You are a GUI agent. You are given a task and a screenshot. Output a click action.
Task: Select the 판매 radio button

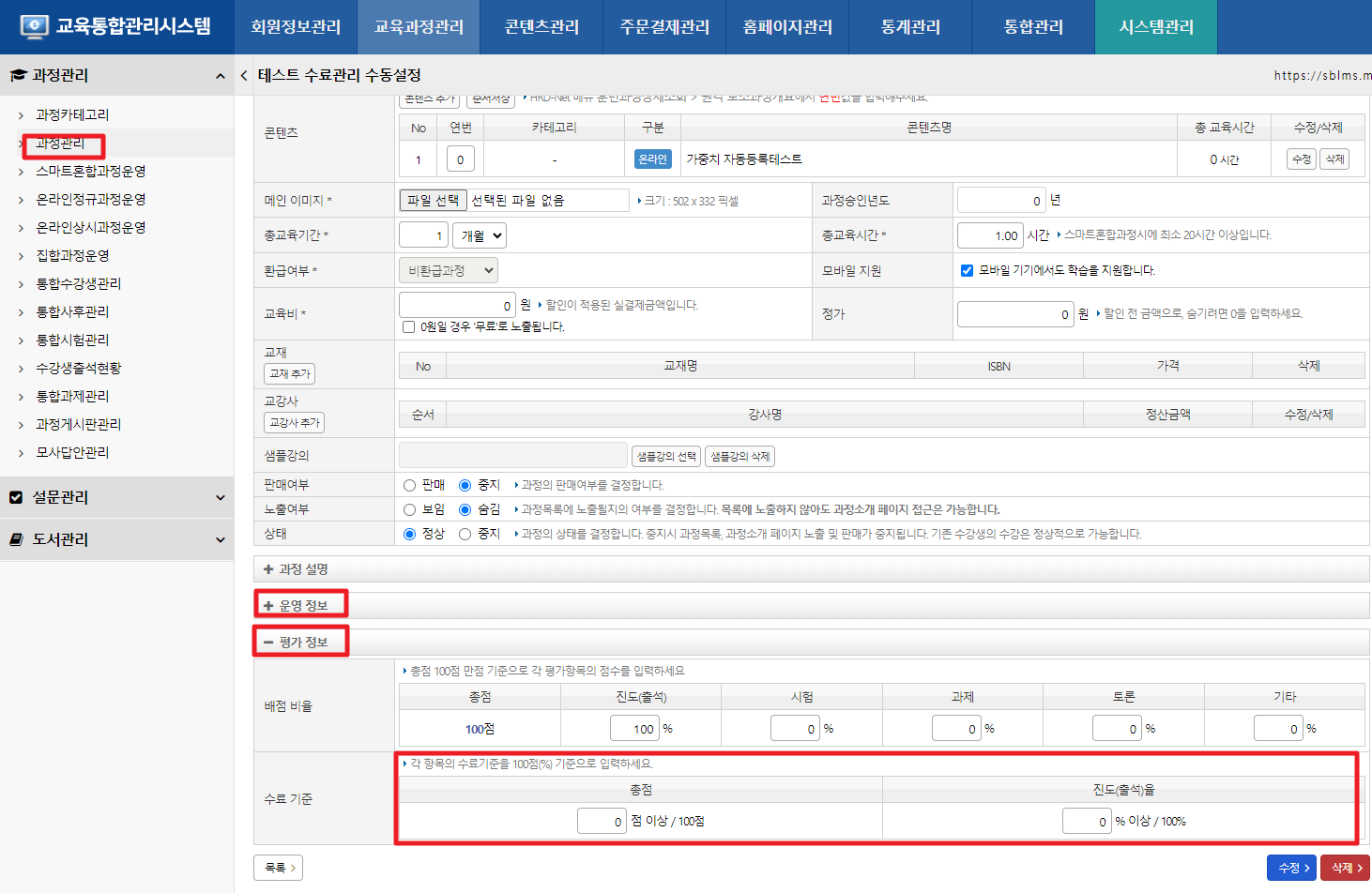[409, 485]
